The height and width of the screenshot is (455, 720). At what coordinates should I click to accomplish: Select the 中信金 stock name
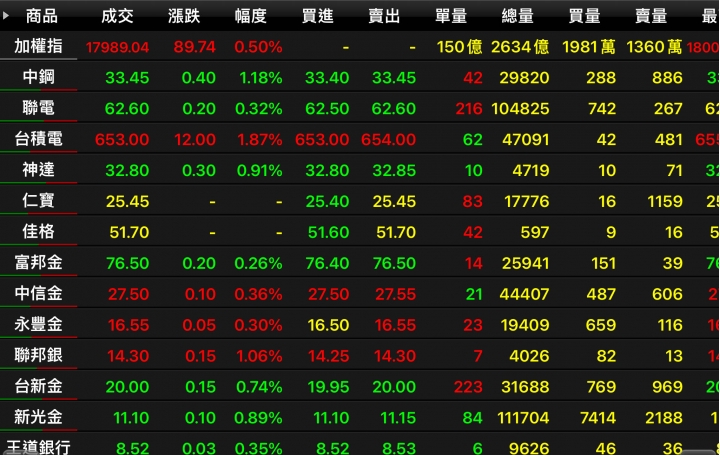[39, 293]
